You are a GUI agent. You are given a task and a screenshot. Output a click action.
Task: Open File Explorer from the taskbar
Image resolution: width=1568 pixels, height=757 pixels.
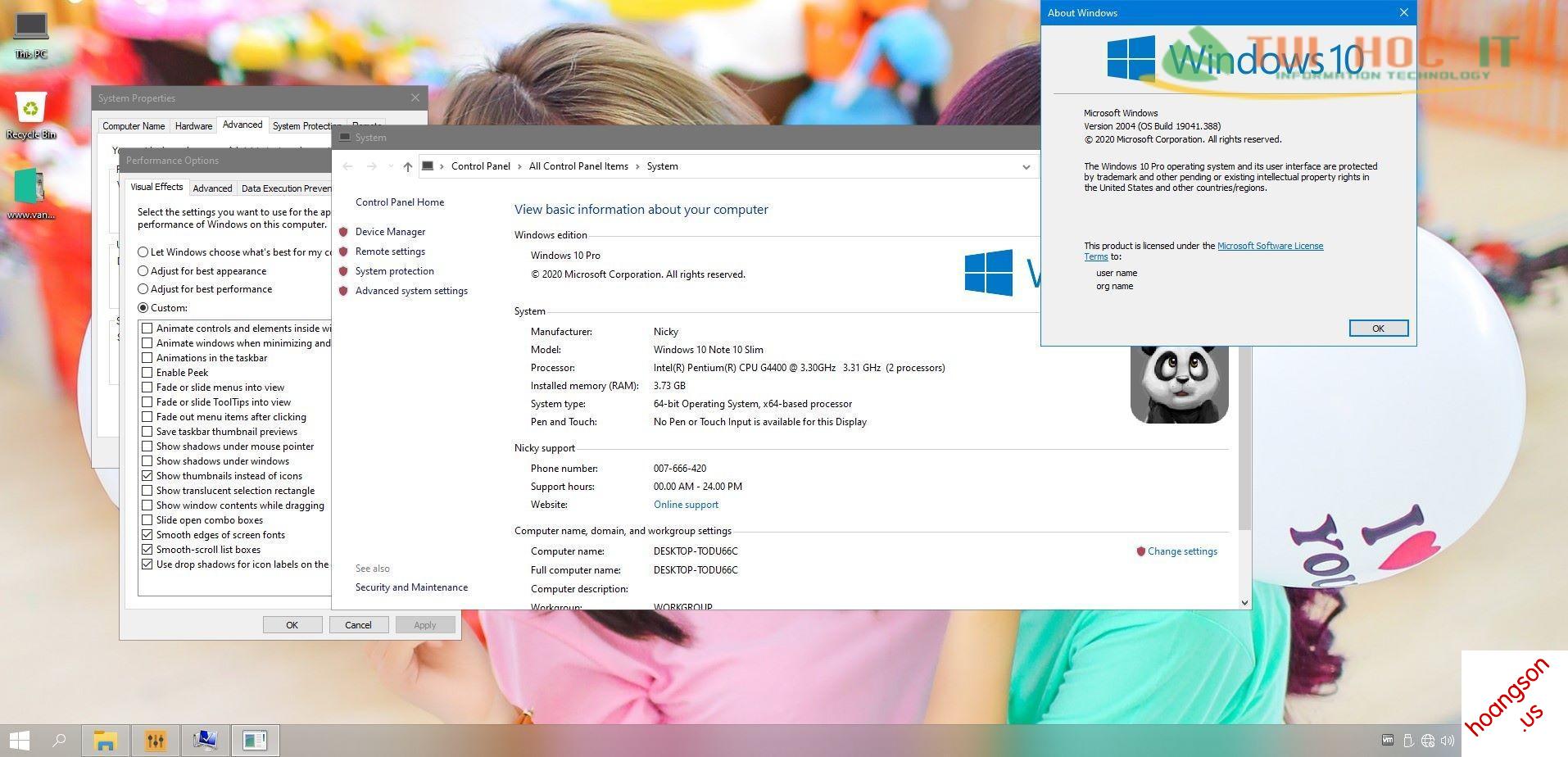tap(105, 741)
